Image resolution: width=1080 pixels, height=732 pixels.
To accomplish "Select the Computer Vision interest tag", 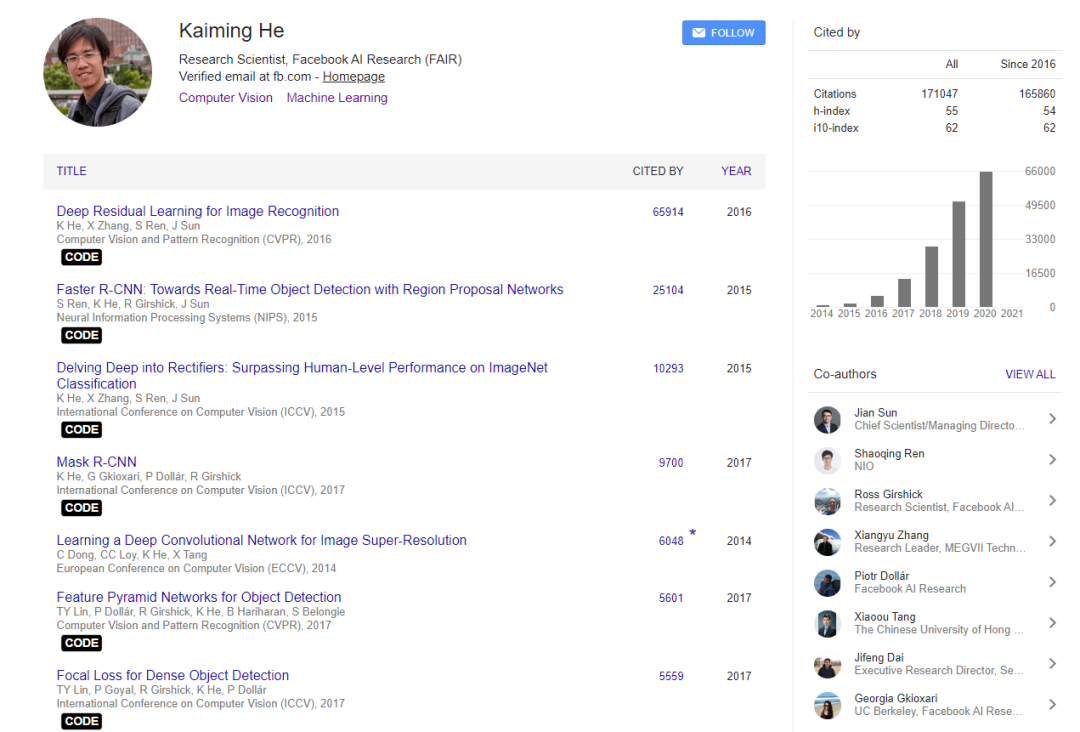I will (226, 98).
